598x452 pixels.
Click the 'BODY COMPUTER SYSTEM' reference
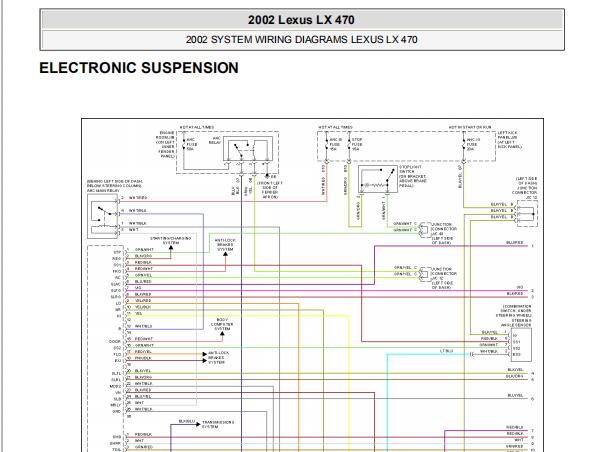[x=222, y=324]
